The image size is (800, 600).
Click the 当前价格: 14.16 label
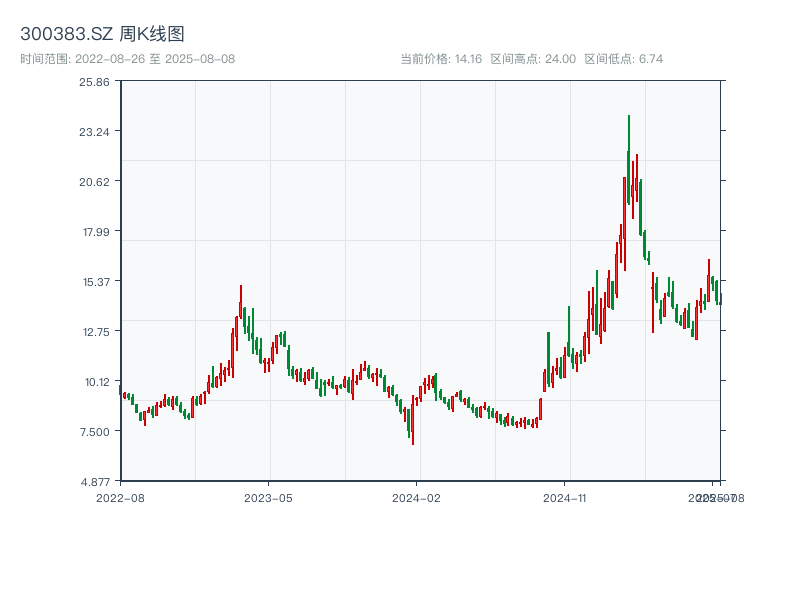441,59
